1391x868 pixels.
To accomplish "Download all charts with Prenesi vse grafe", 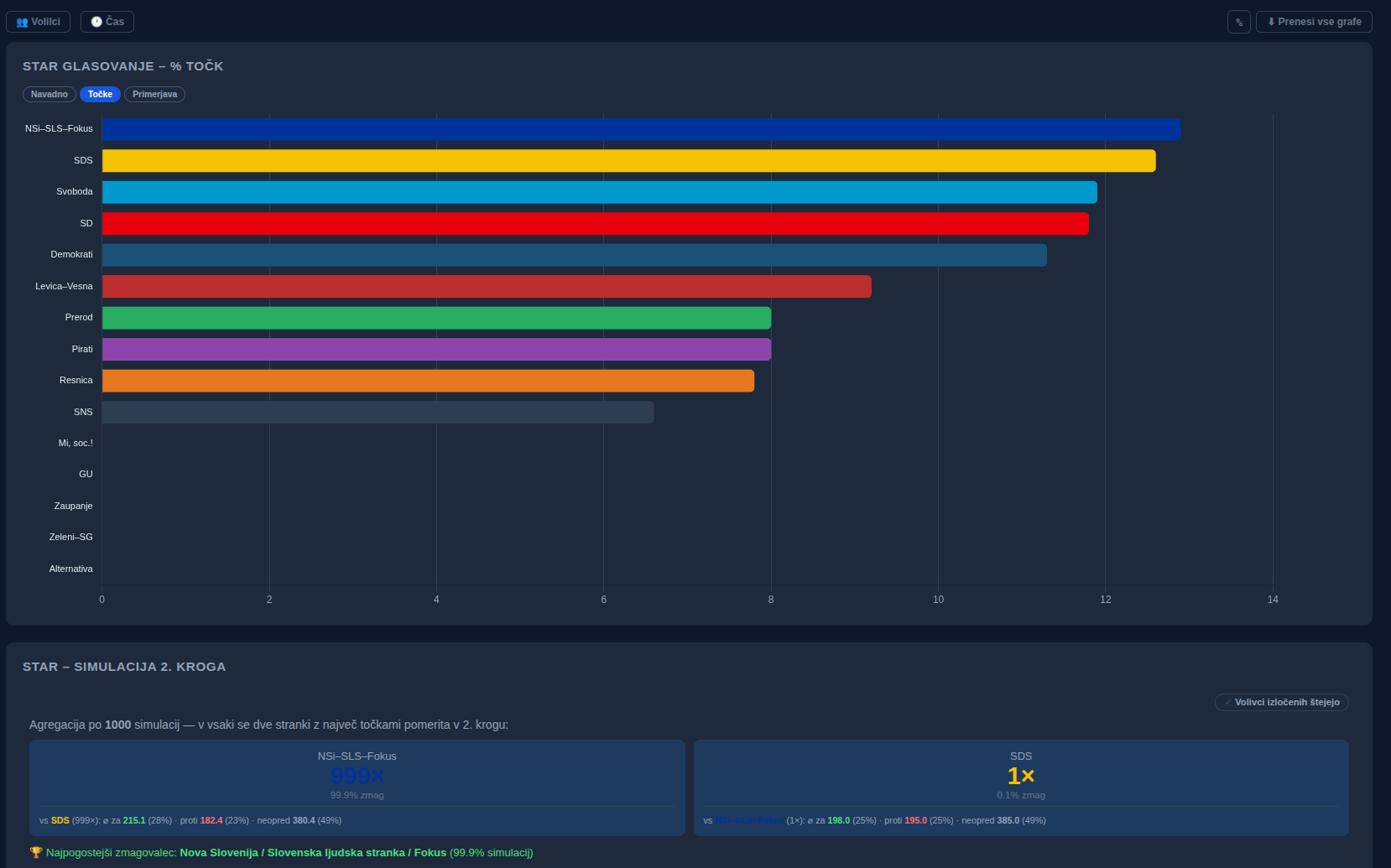I will point(1314,22).
